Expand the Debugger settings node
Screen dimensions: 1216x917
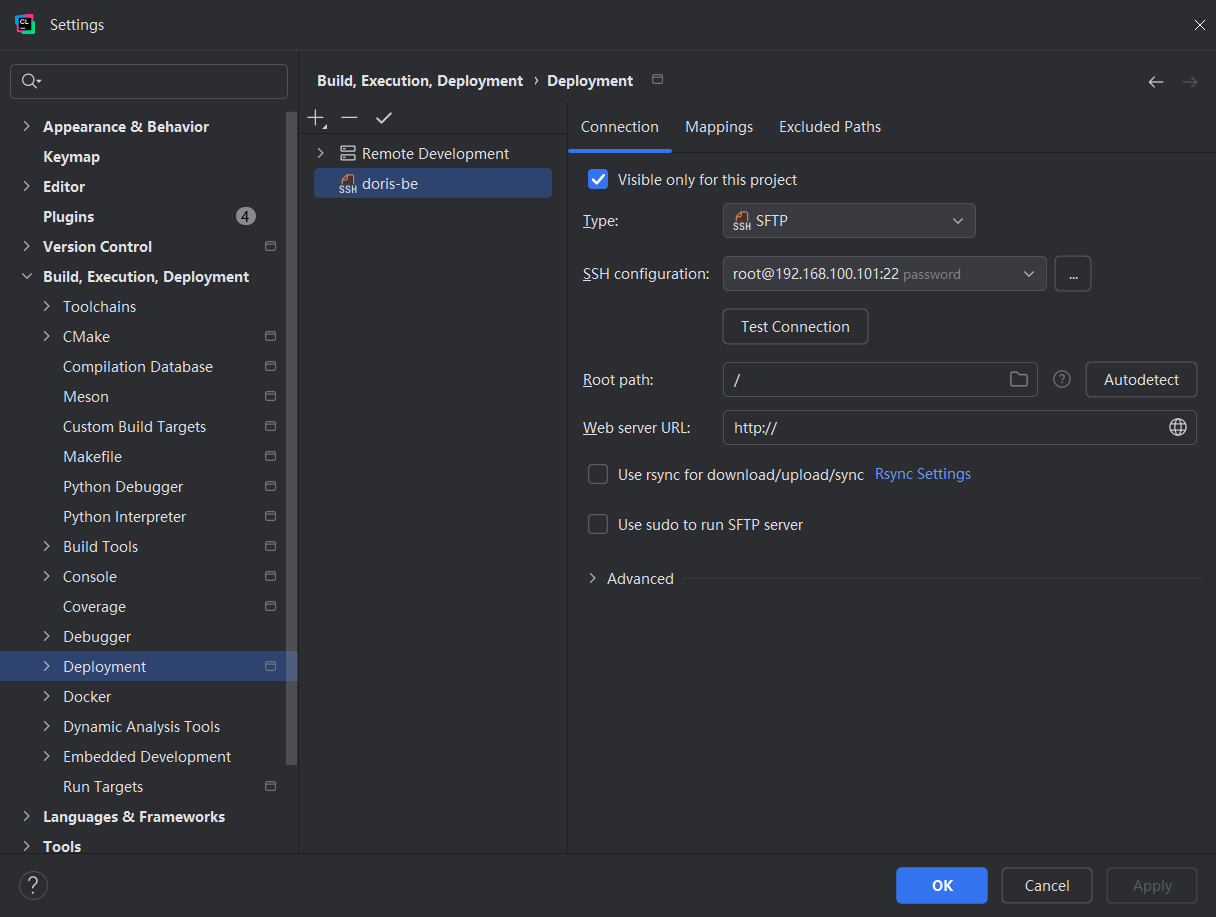click(x=46, y=637)
